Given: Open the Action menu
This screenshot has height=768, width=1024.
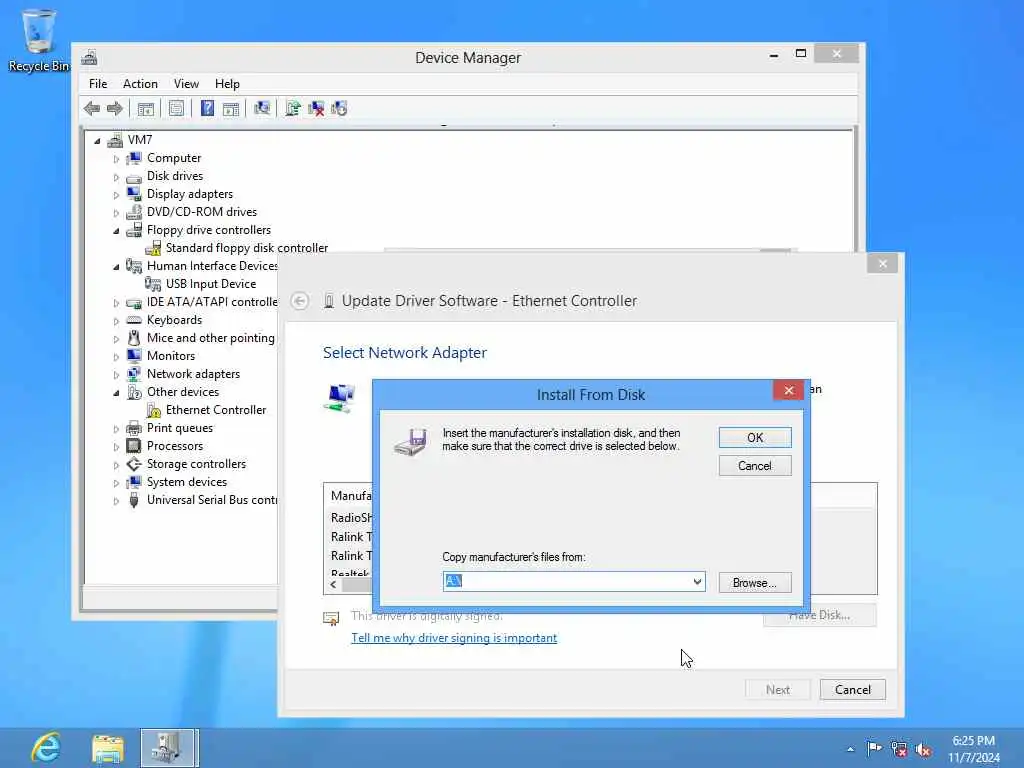Looking at the screenshot, I should (x=140, y=84).
